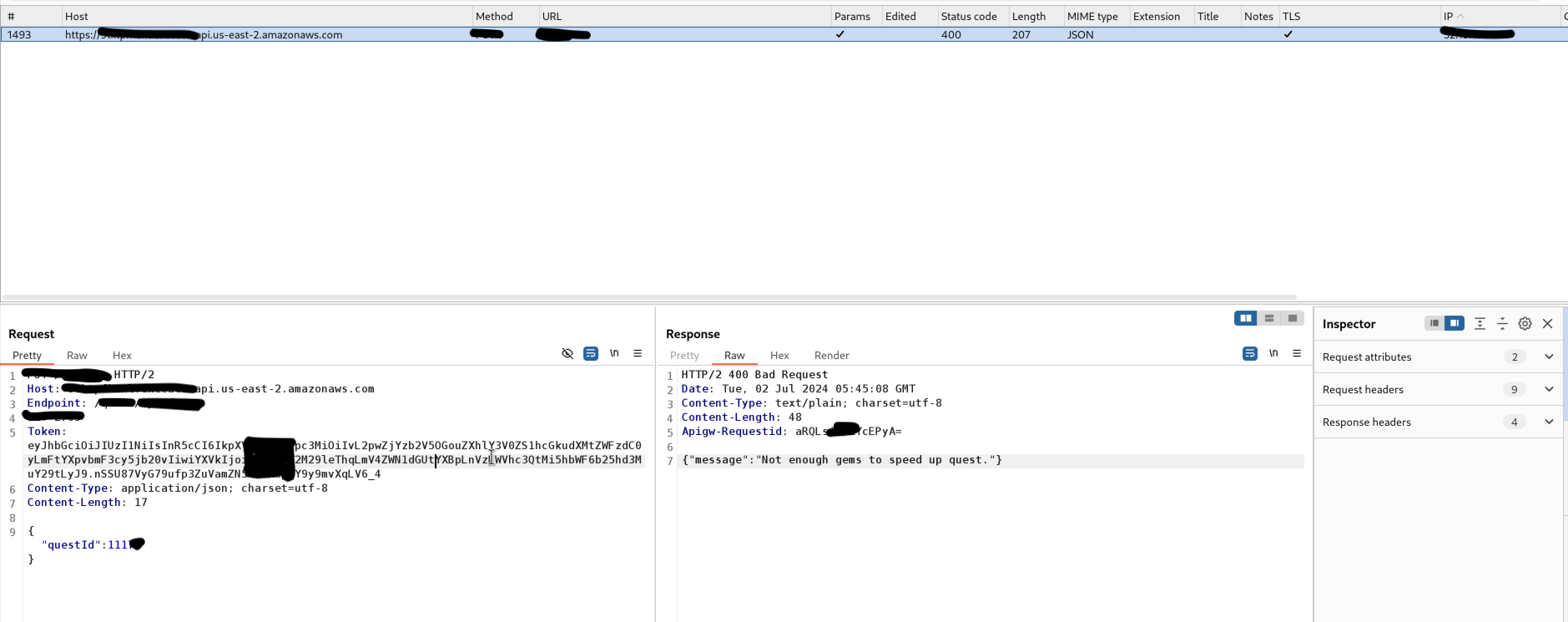
Task: Collapse all Inspector sections
Action: coord(1502,323)
